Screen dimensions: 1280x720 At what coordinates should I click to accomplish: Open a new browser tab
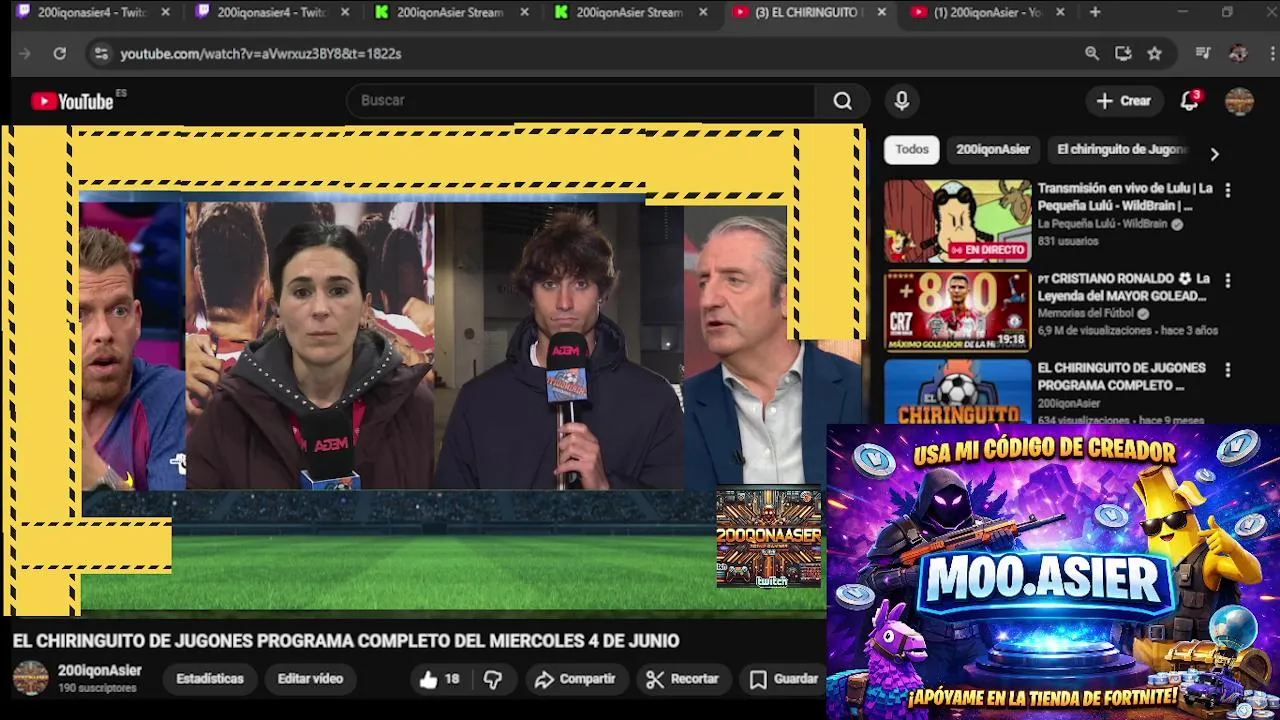point(1095,13)
